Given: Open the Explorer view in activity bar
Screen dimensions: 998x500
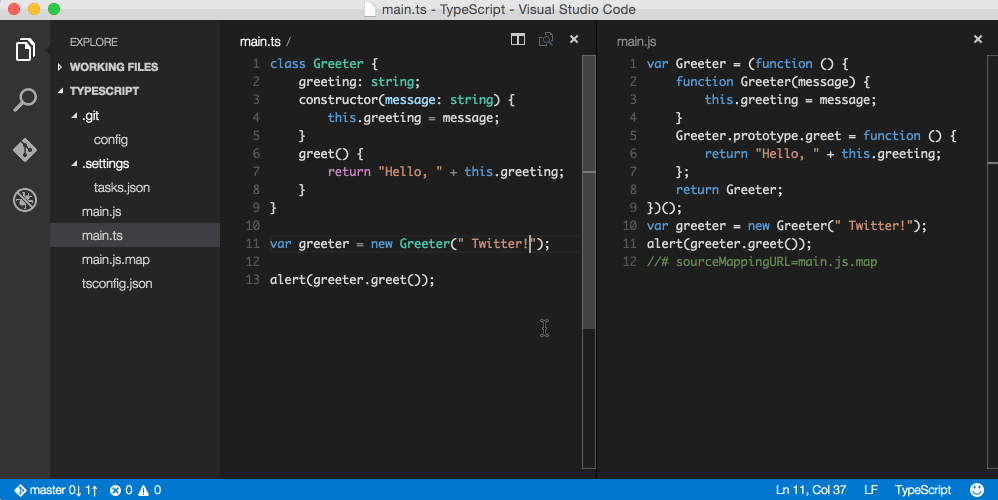Looking at the screenshot, I should 25,50.
